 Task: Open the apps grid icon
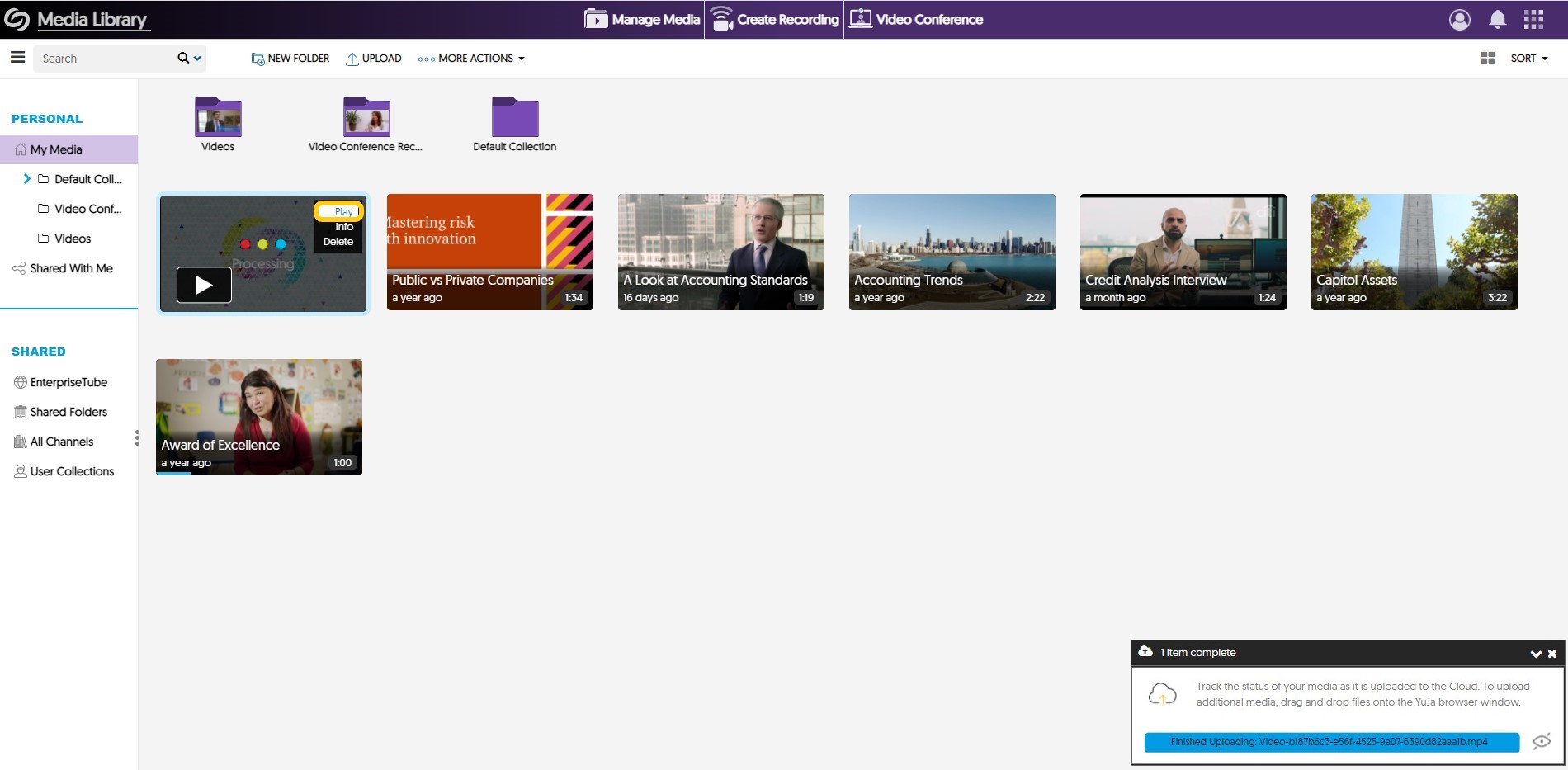[x=1533, y=19]
